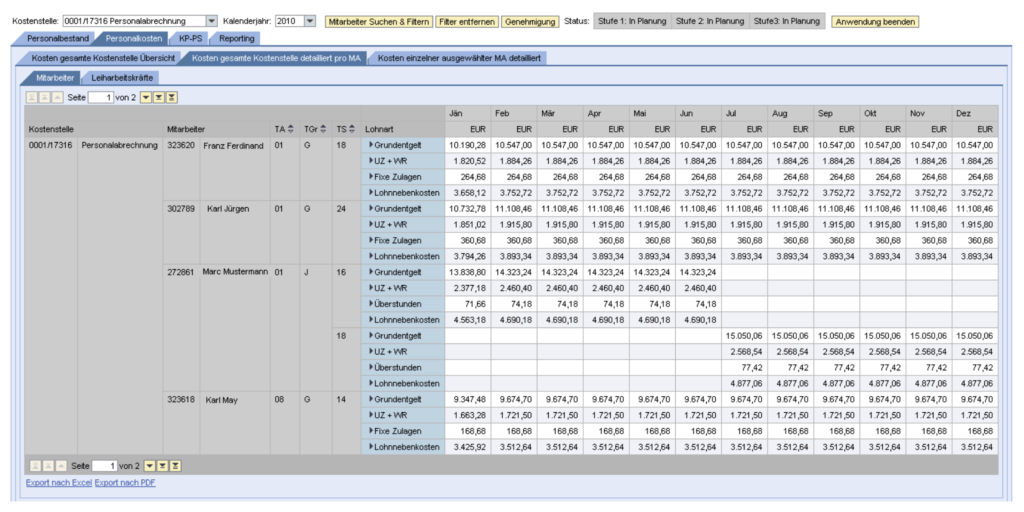Go to next row using top pager arrow
Screen dimensions: 1024x512
(146, 97)
